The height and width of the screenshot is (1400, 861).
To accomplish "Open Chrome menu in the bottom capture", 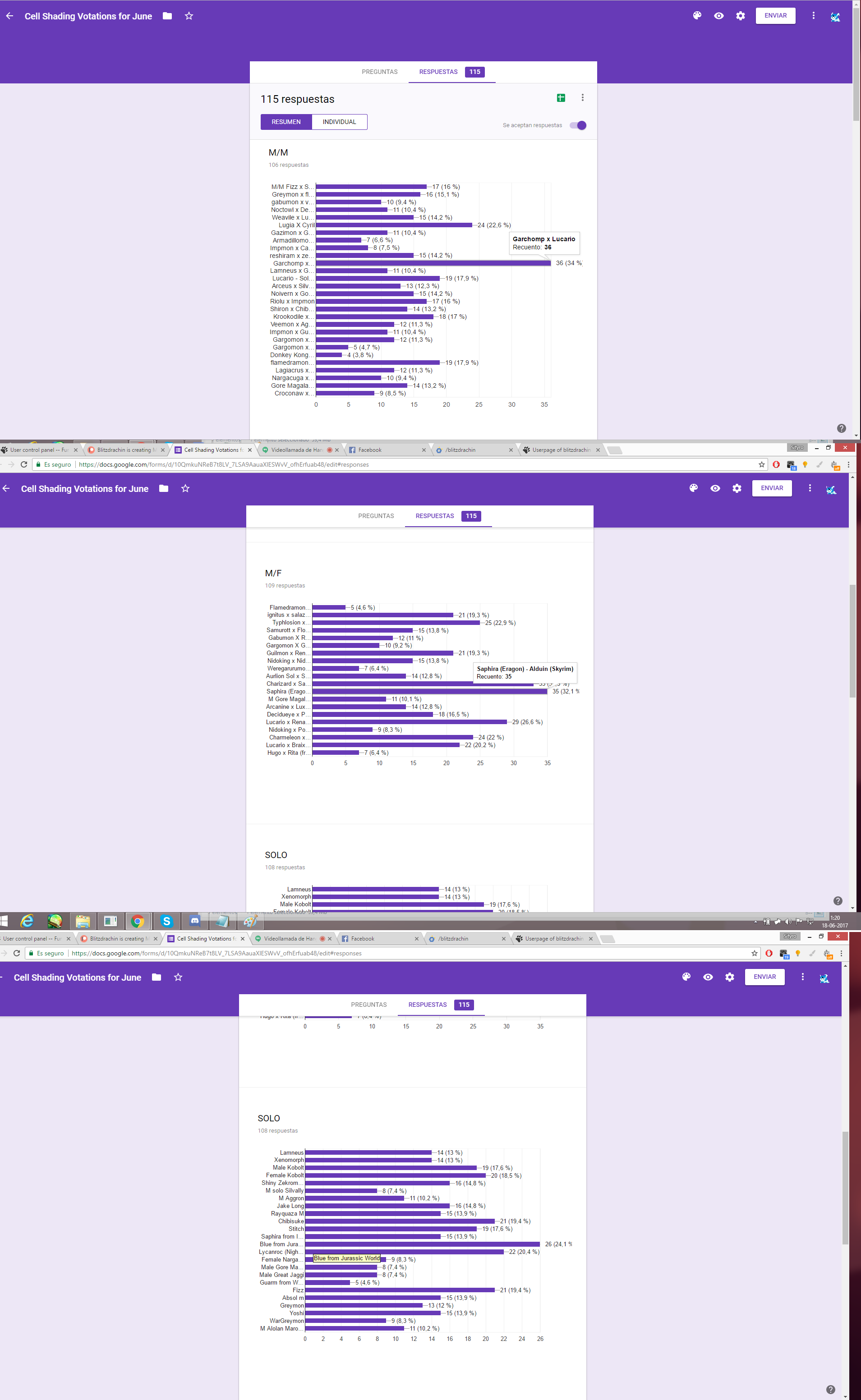I will point(841,953).
